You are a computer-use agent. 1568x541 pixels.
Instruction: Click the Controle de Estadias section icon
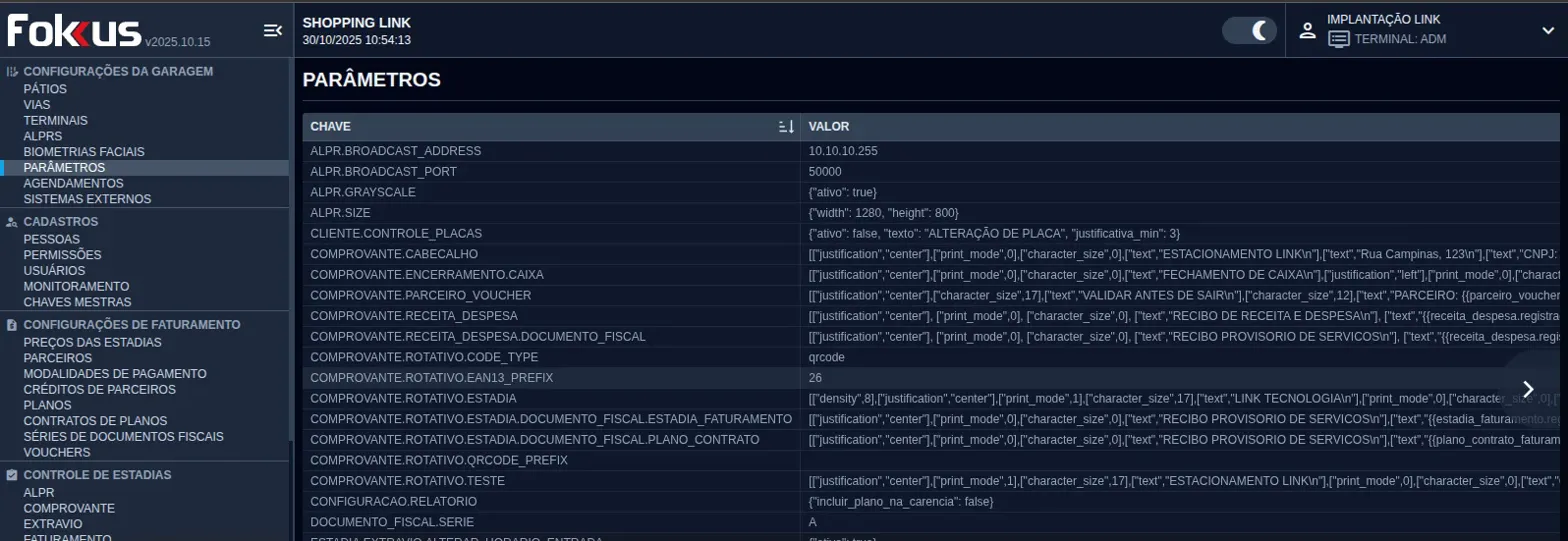click(x=12, y=475)
